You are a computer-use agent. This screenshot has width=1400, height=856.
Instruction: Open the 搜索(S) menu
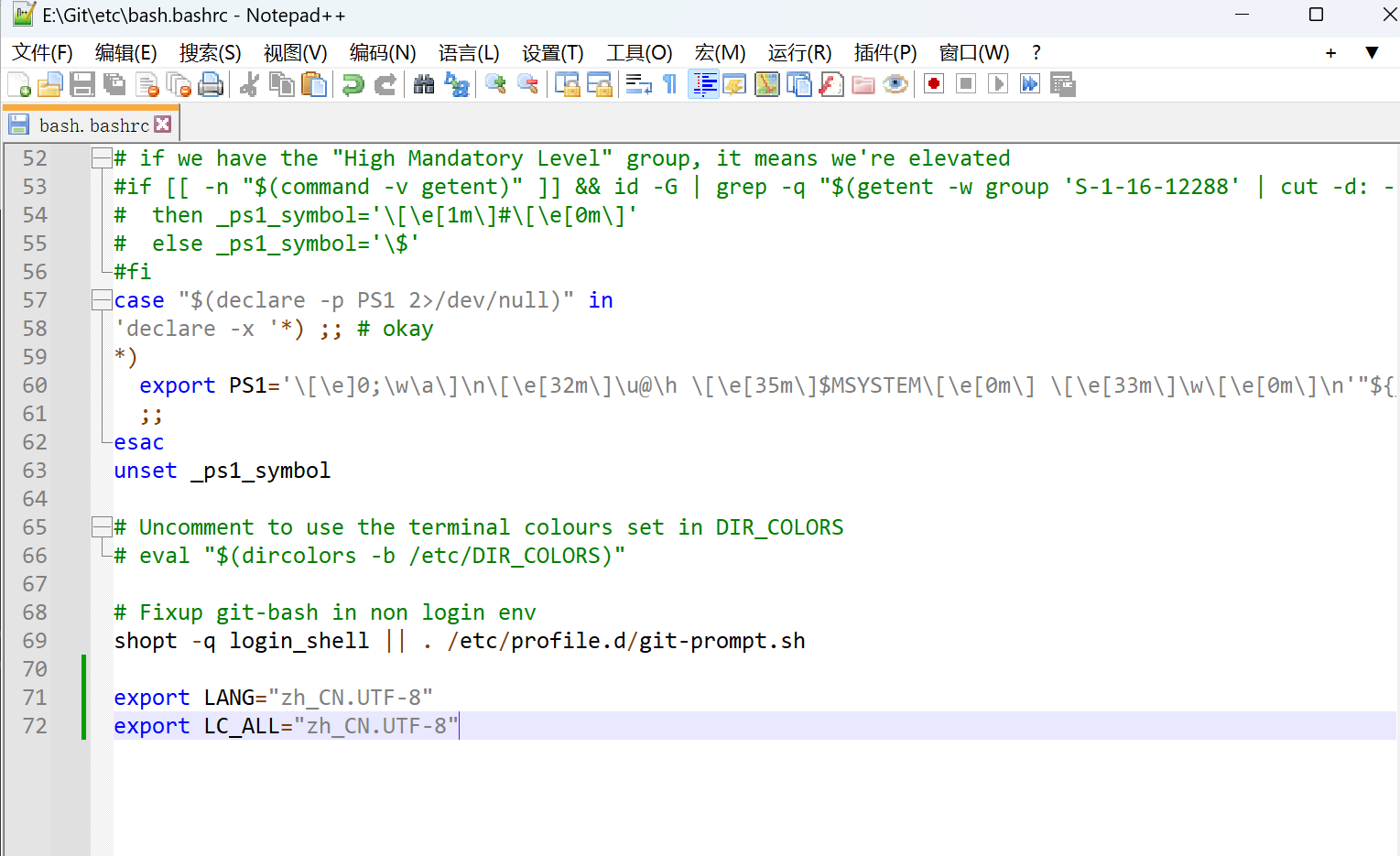click(211, 53)
